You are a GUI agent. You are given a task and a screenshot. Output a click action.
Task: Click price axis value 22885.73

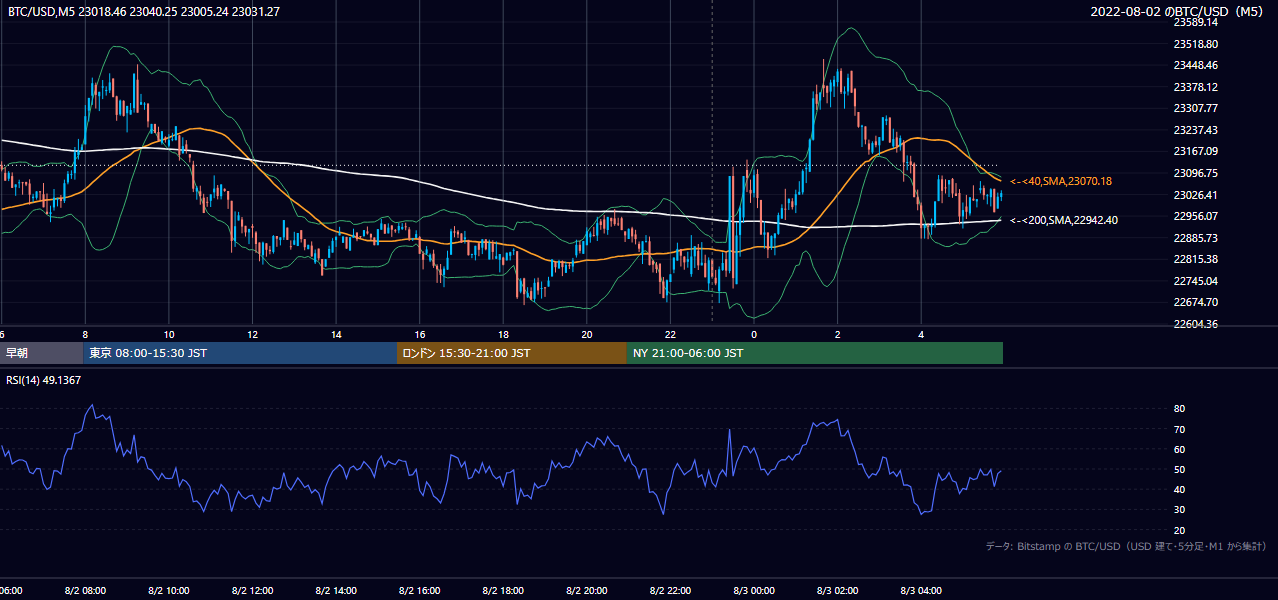coord(1195,238)
